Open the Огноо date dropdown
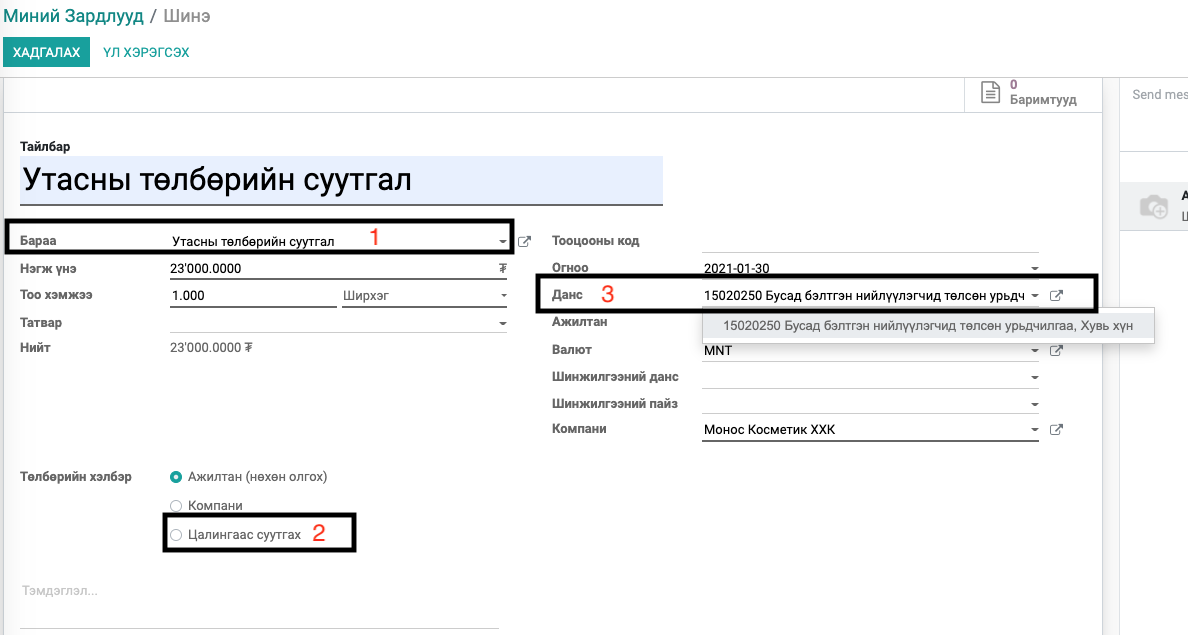 pyautogui.click(x=1034, y=268)
